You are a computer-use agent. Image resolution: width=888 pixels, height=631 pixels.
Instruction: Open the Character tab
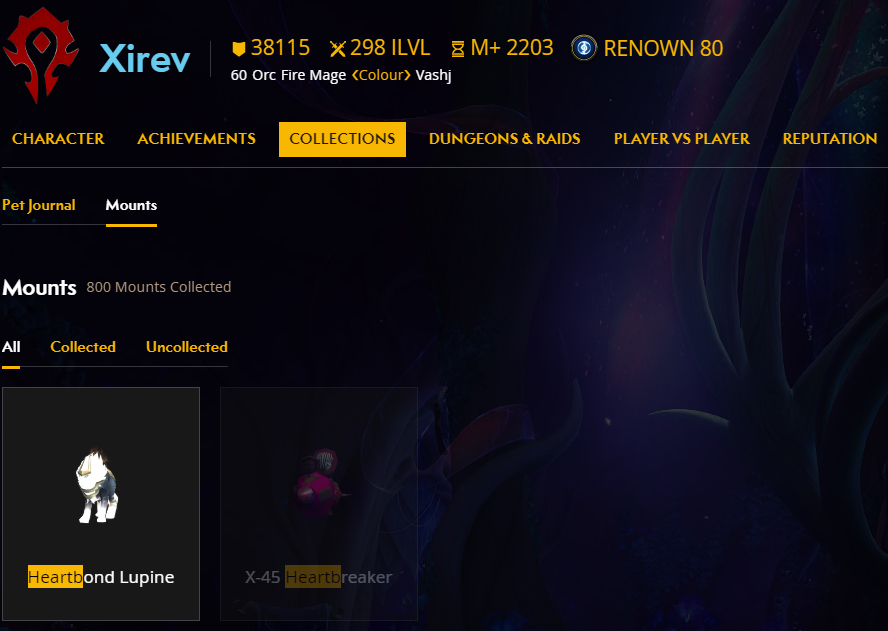click(x=58, y=139)
